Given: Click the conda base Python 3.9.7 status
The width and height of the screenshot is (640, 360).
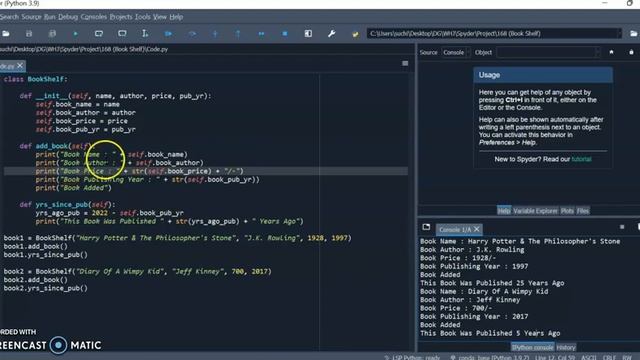Looking at the screenshot, I should [x=491, y=357].
